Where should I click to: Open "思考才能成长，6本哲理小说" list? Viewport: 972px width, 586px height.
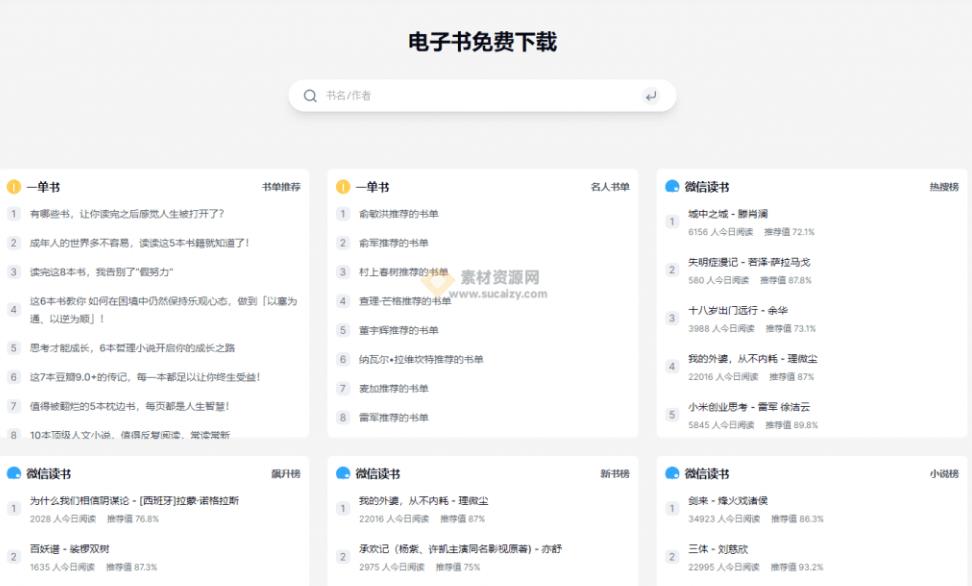coord(132,348)
